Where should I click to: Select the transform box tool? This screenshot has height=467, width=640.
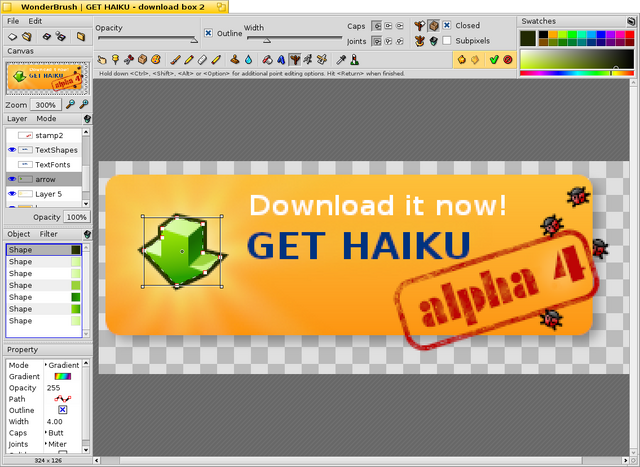point(142,60)
